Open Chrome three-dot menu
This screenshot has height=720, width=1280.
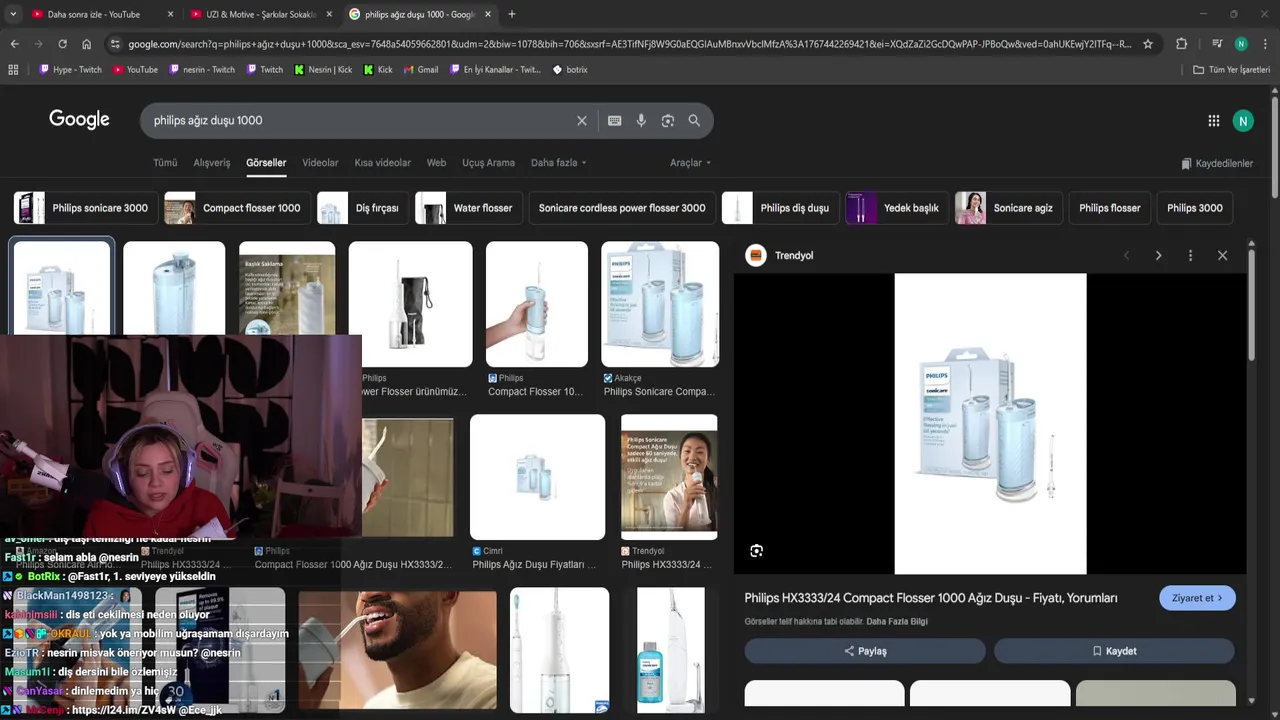(1265, 44)
